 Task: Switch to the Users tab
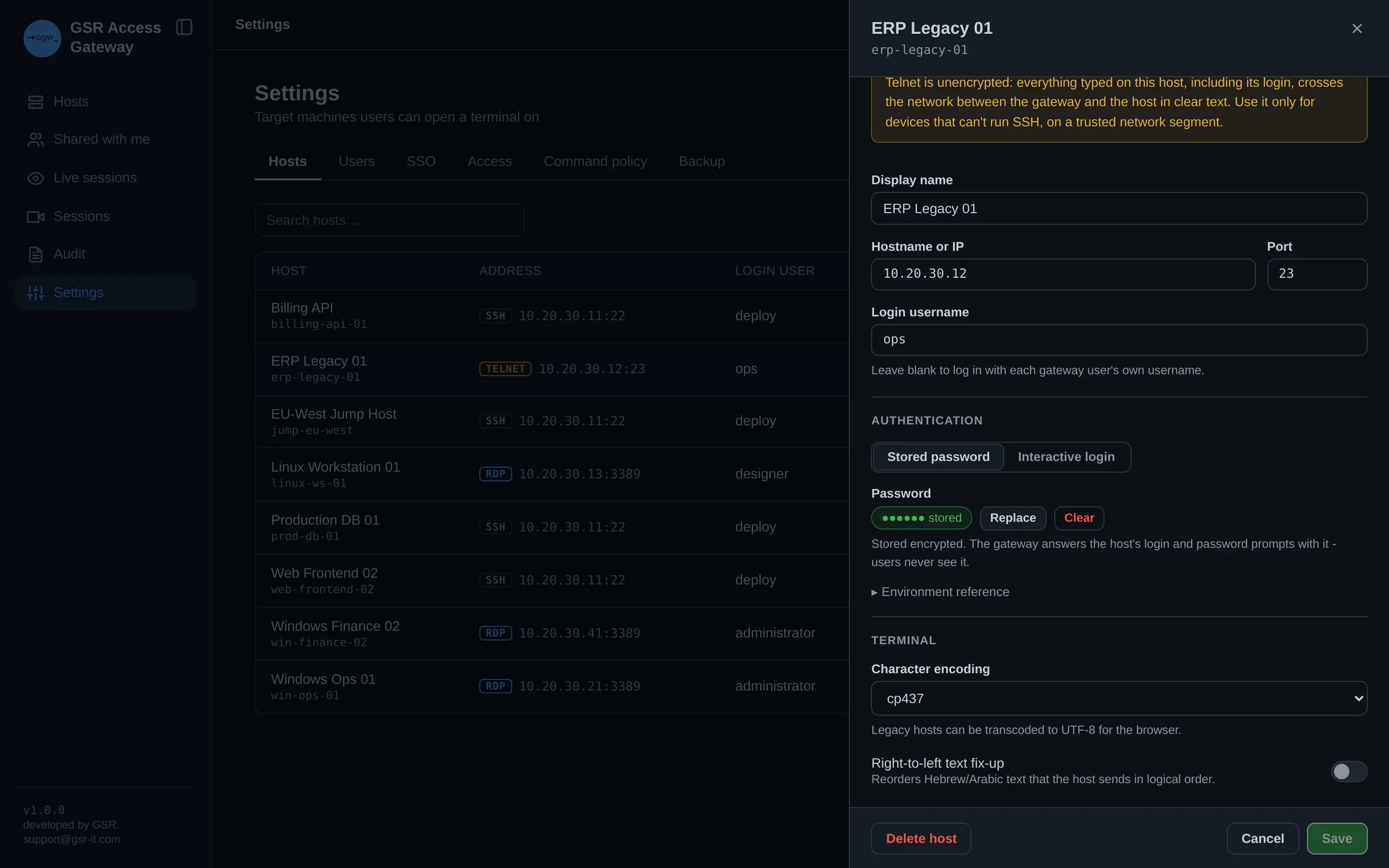(357, 161)
